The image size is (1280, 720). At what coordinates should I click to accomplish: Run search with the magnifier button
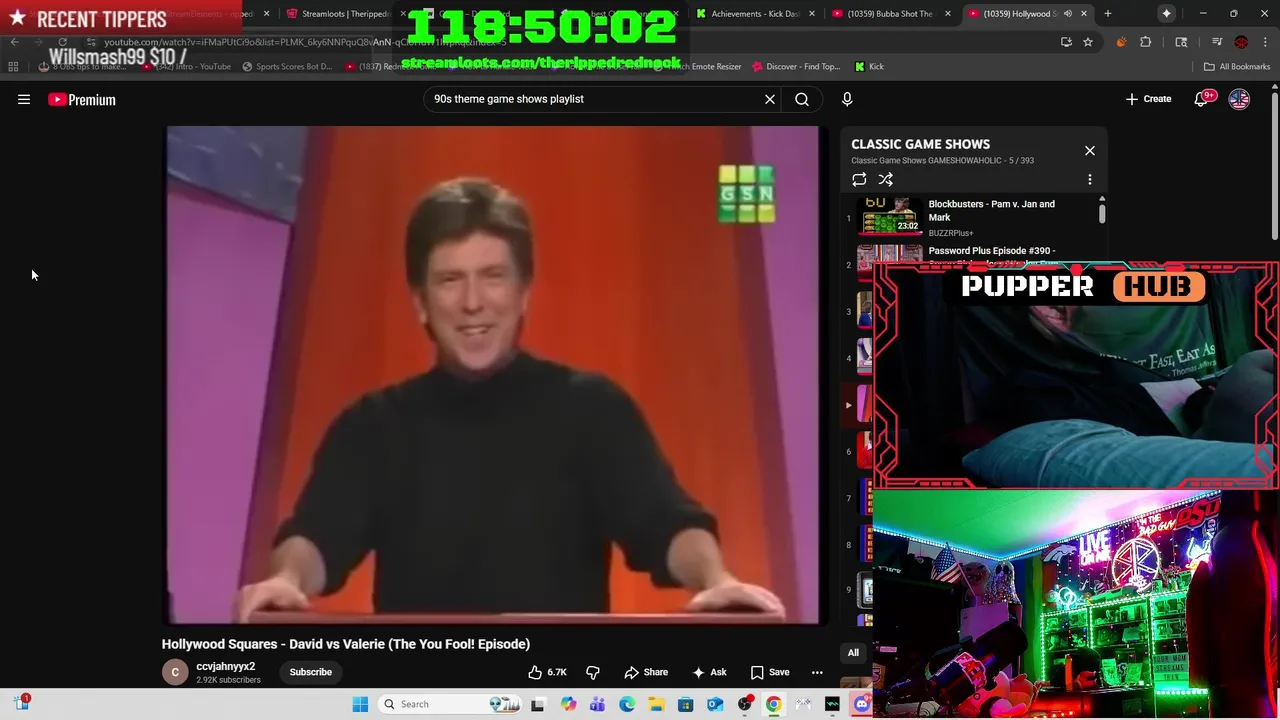[802, 99]
